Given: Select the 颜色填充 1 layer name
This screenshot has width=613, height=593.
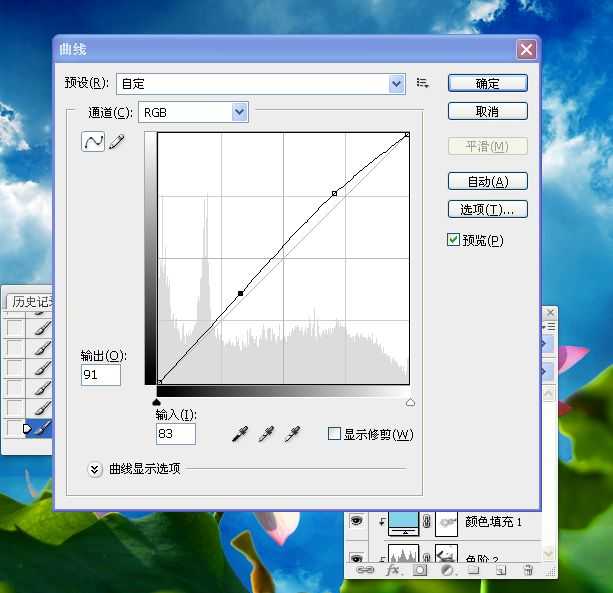Looking at the screenshot, I should coord(493,521).
